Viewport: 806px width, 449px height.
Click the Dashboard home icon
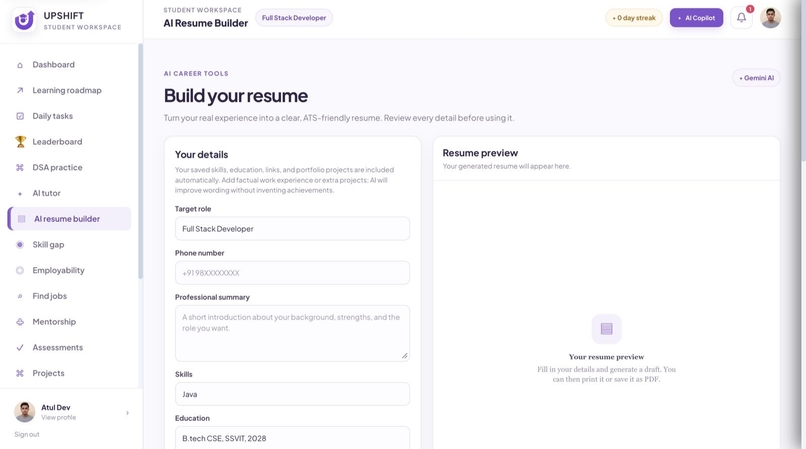(20, 65)
